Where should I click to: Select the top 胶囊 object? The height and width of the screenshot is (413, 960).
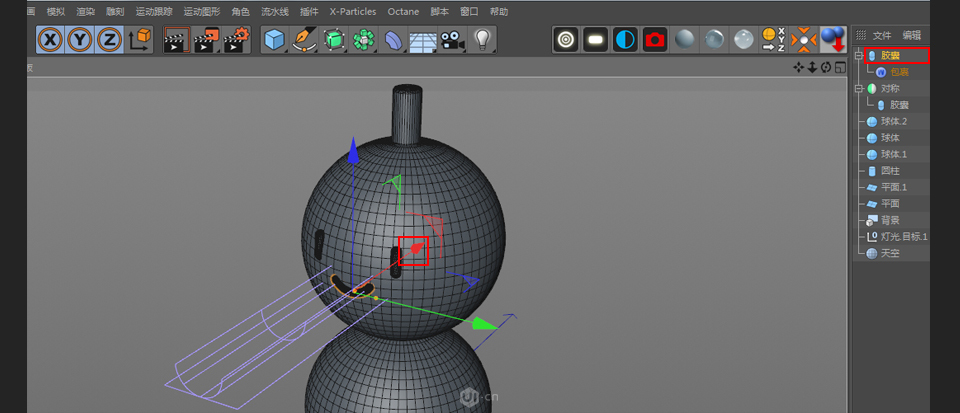coord(891,56)
